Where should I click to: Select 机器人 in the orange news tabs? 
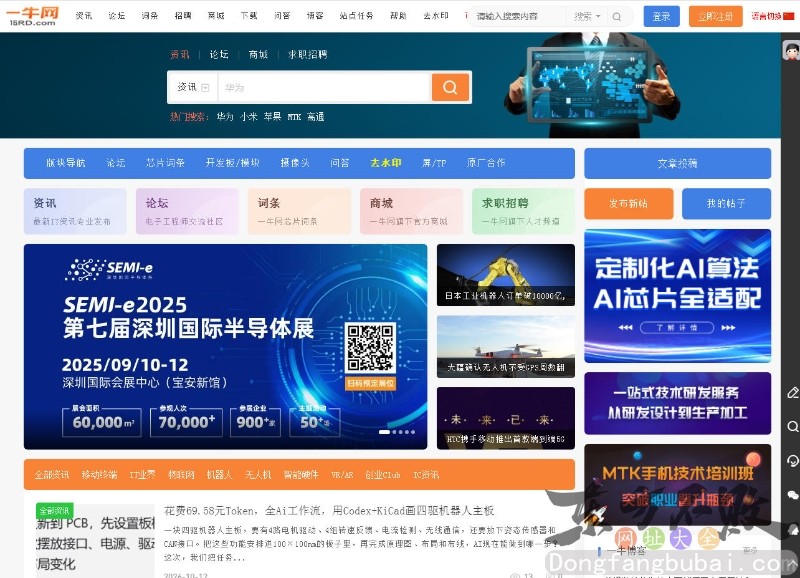(x=219, y=474)
